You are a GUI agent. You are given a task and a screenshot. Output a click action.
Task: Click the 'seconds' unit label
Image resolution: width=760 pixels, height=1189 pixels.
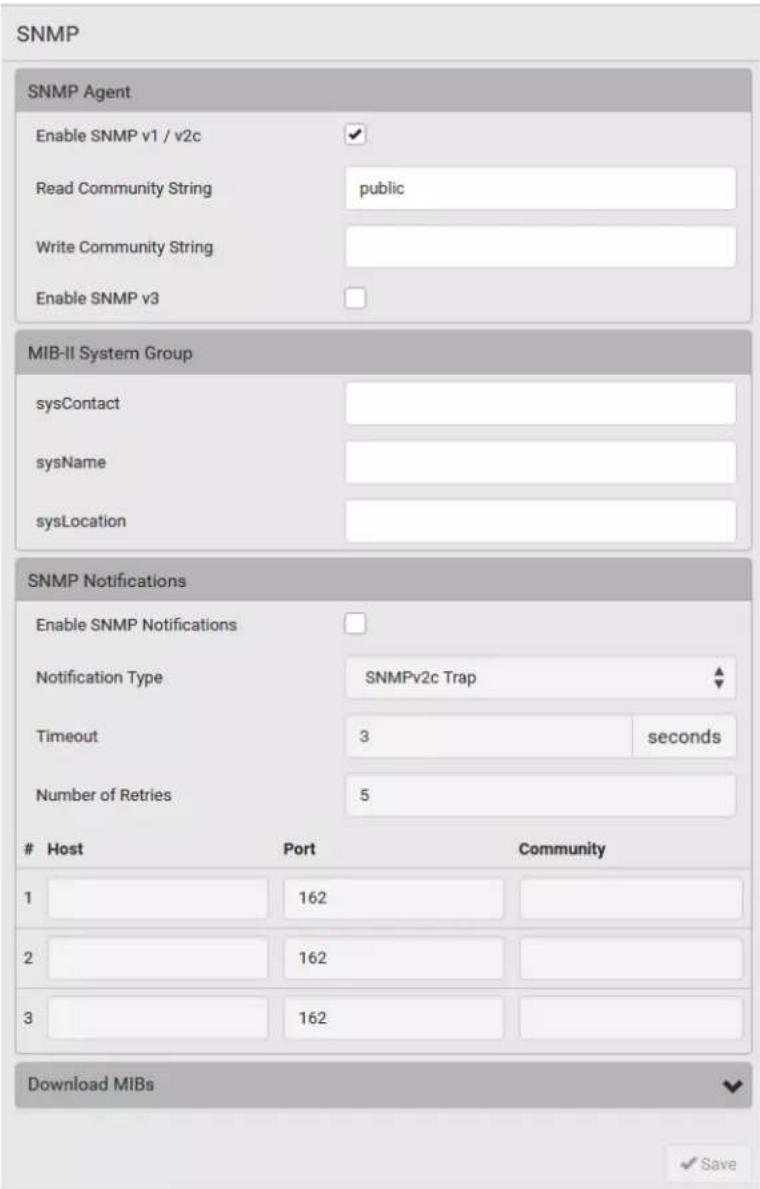[x=684, y=736]
